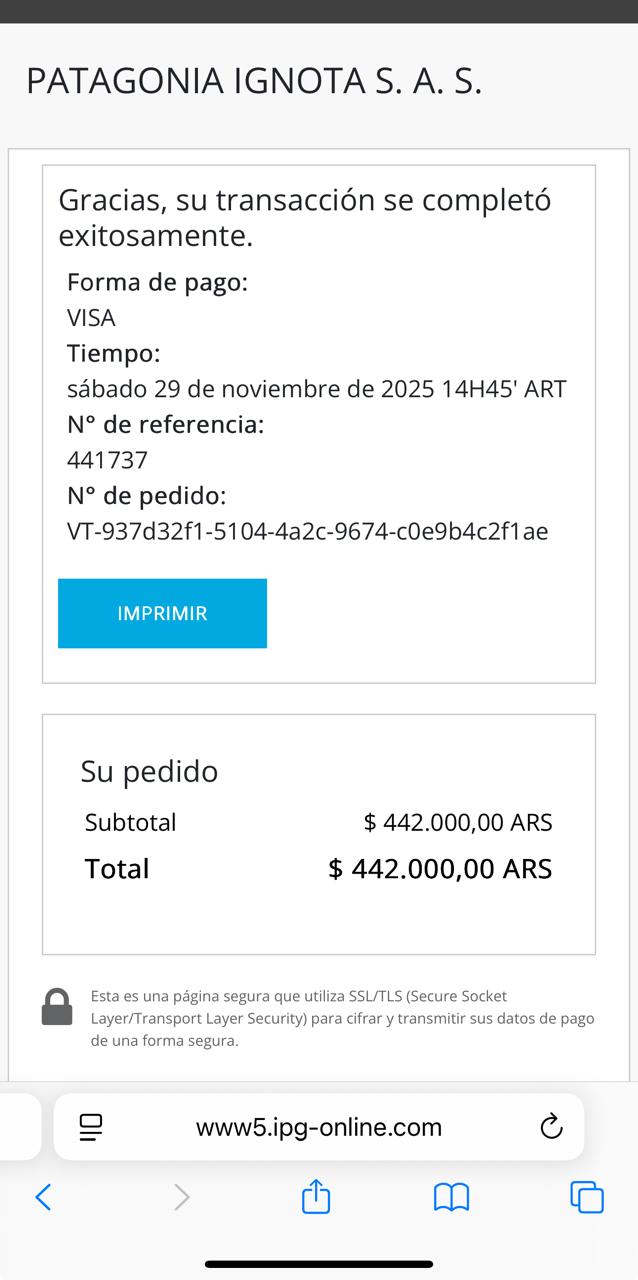Screen dimensions: 638x1280
Task: Click the blue IMPRIMIR button
Action: click(x=162, y=613)
